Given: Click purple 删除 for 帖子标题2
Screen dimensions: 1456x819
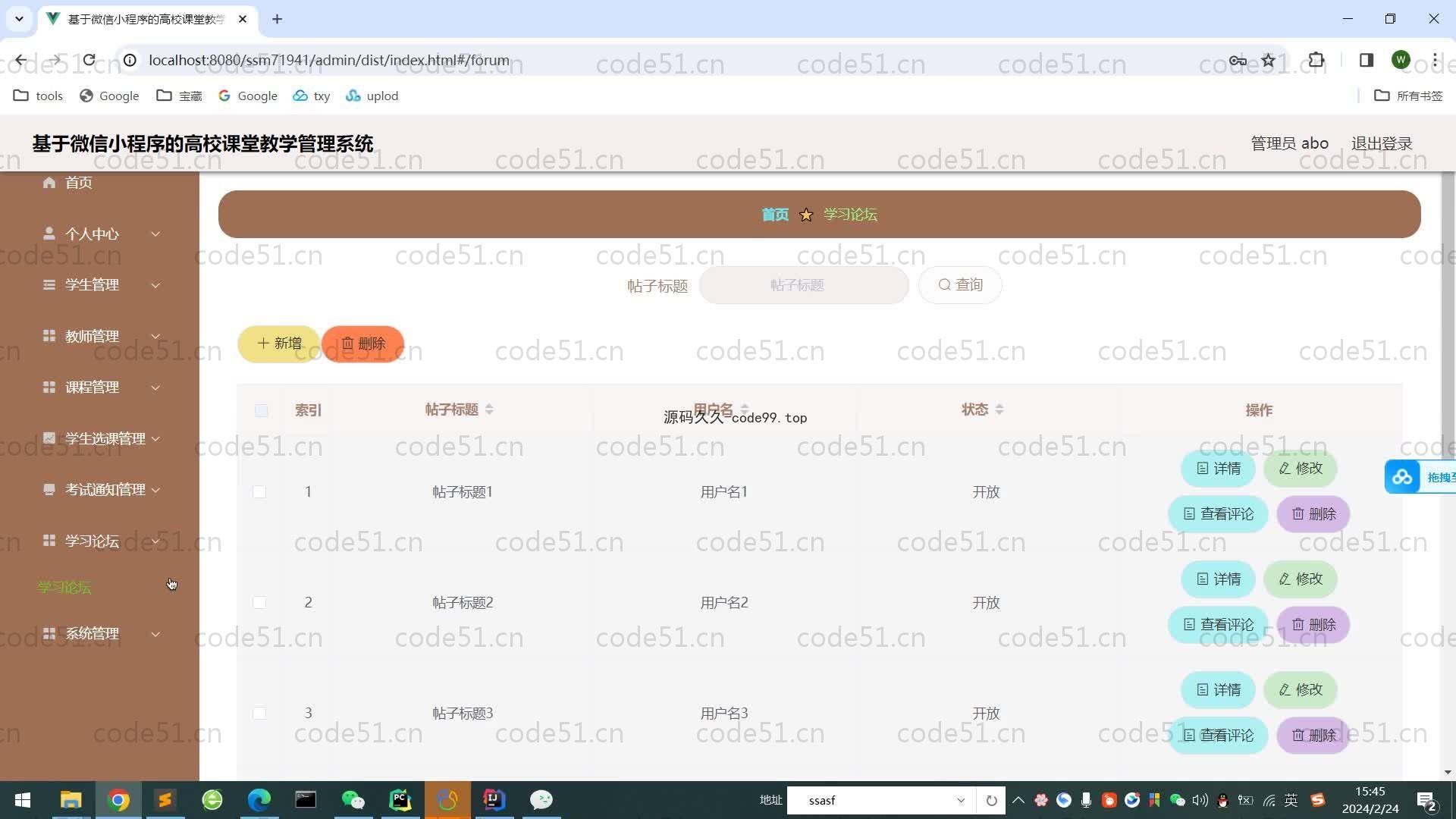Looking at the screenshot, I should (x=1313, y=625).
